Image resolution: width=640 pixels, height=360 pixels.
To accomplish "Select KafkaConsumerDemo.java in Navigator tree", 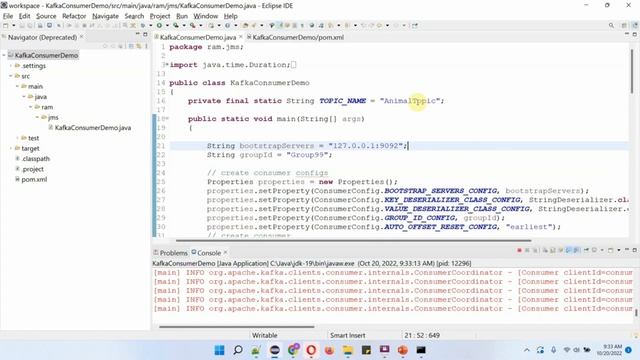I will click(x=93, y=128).
